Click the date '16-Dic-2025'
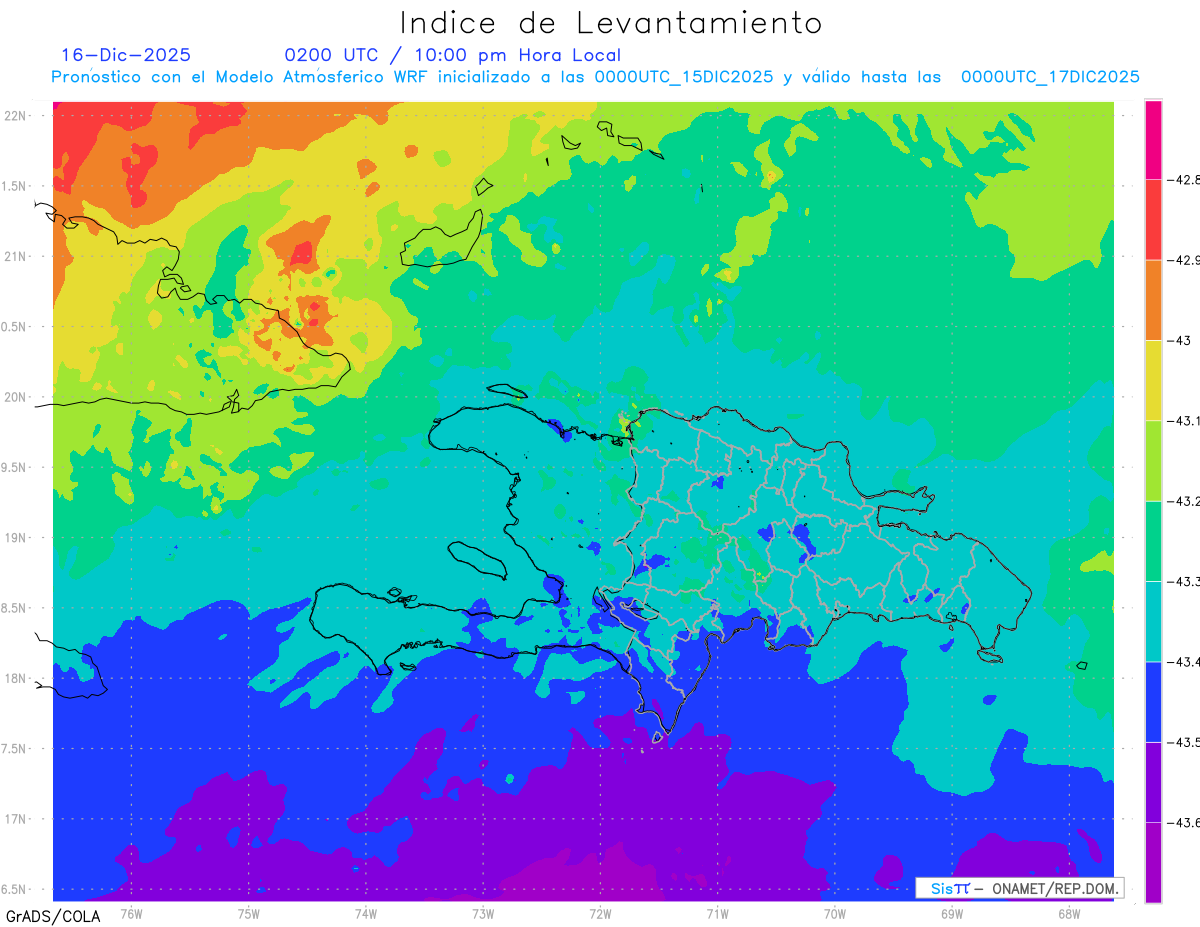1200x927 pixels. click(x=126, y=55)
